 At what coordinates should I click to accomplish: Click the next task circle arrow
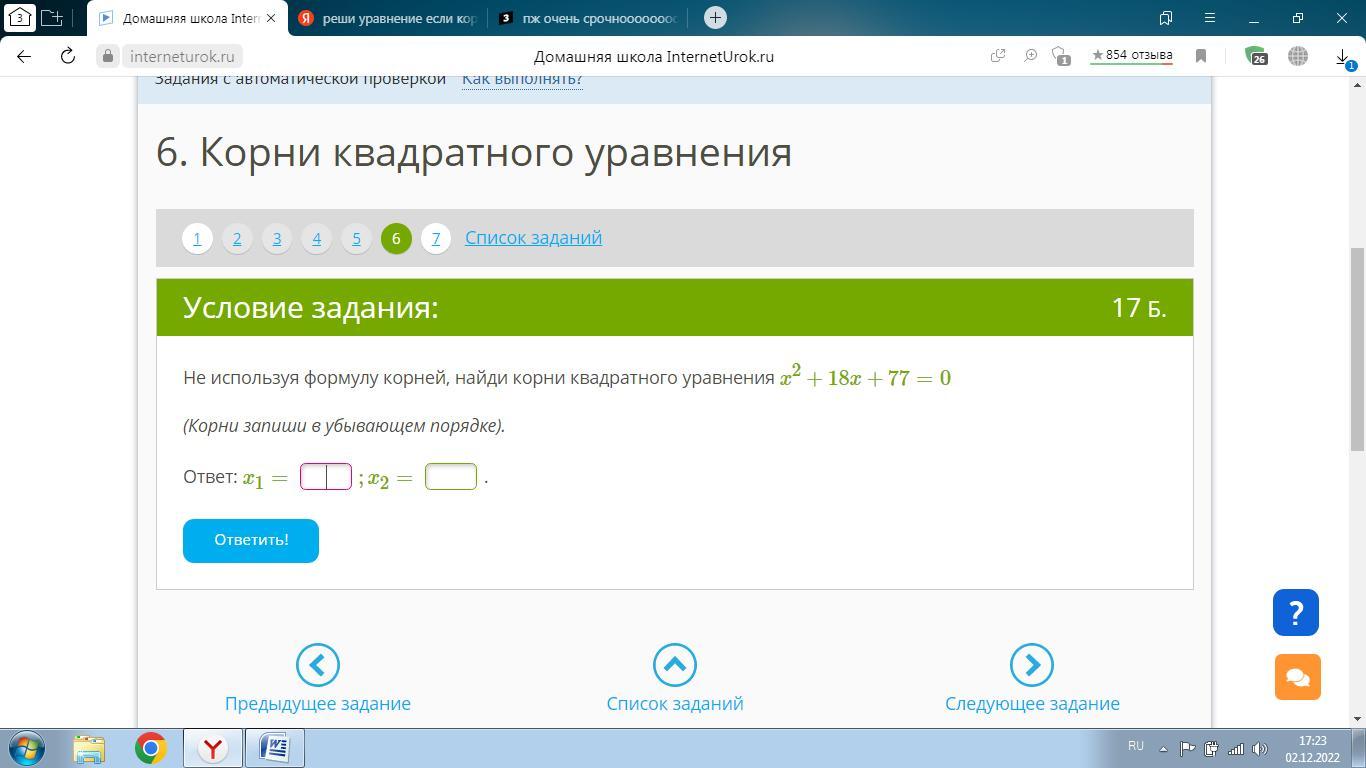[1031, 665]
